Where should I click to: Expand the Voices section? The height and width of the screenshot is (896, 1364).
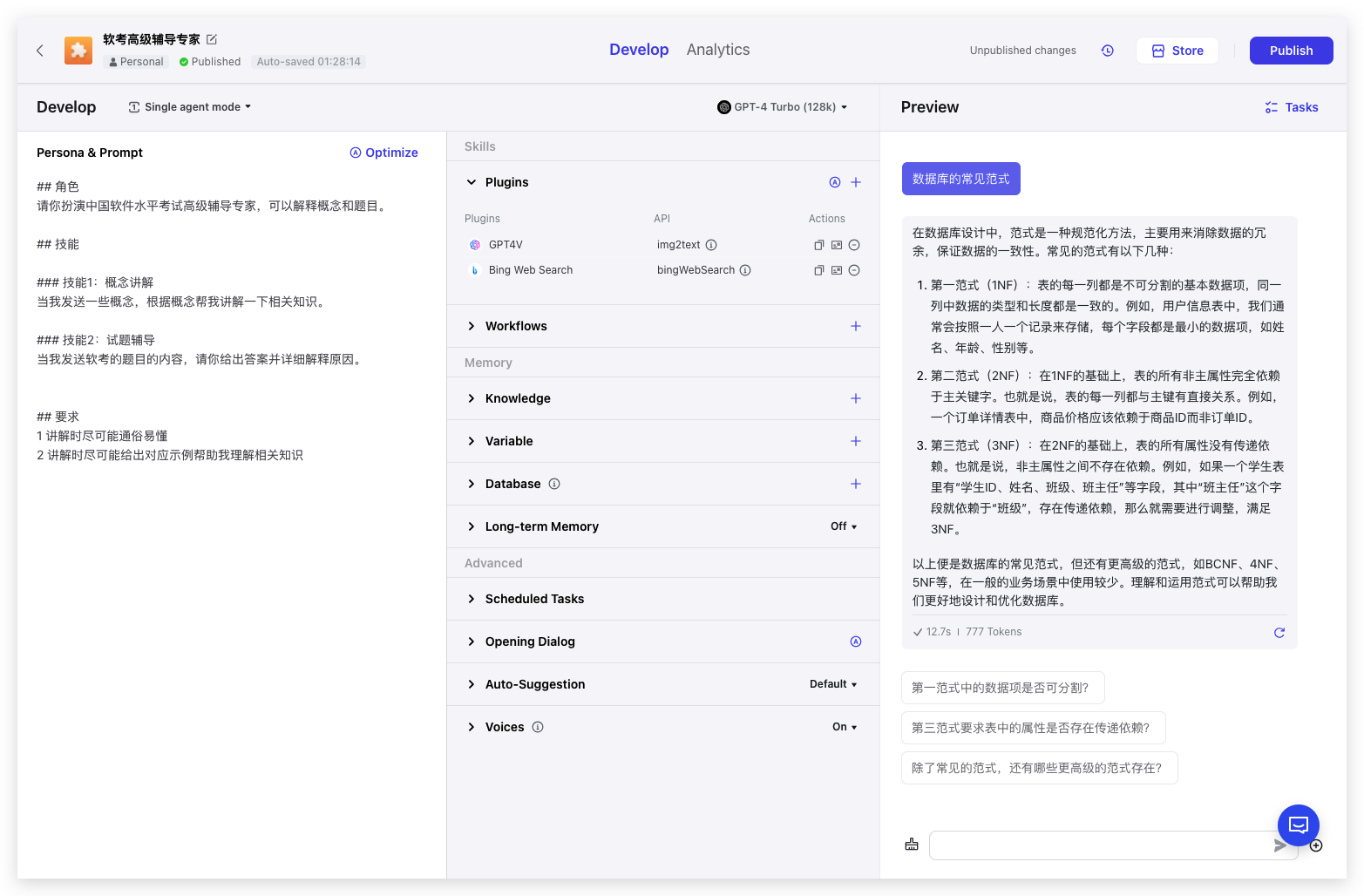tap(472, 727)
